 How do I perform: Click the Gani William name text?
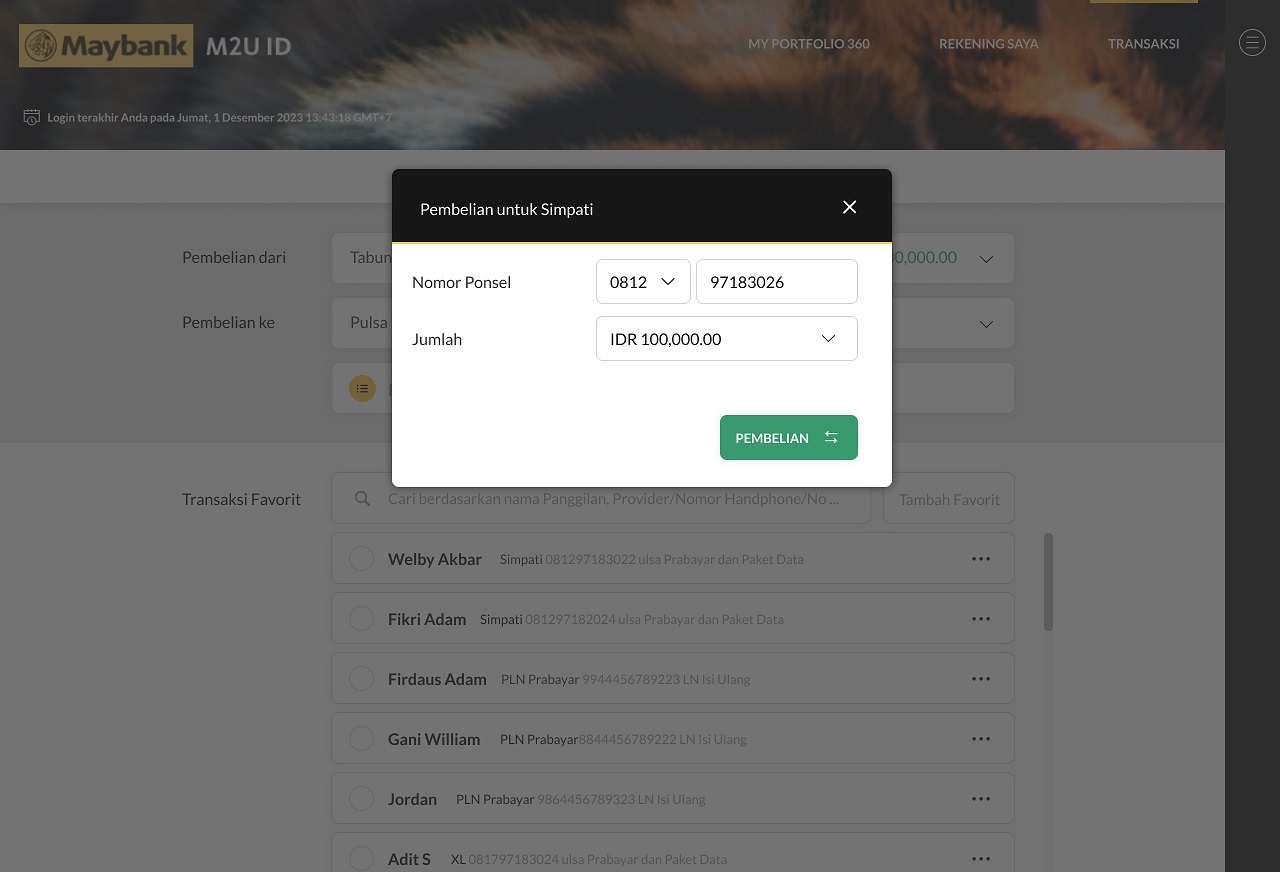434,739
